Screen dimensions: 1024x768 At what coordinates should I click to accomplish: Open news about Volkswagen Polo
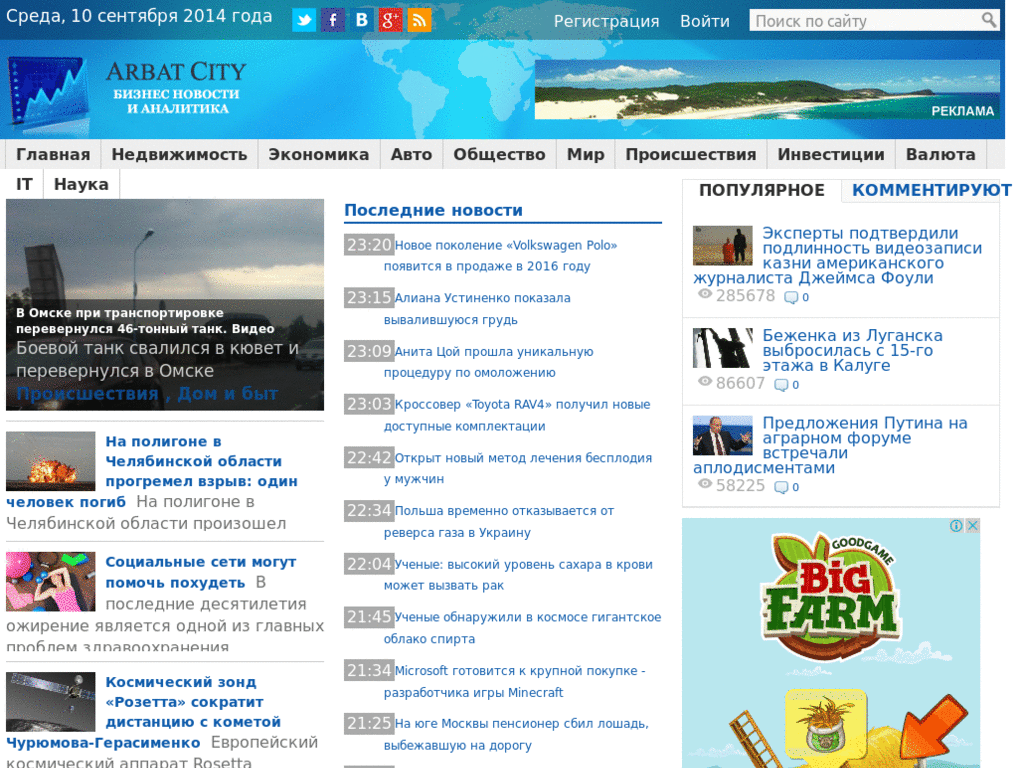500,255
